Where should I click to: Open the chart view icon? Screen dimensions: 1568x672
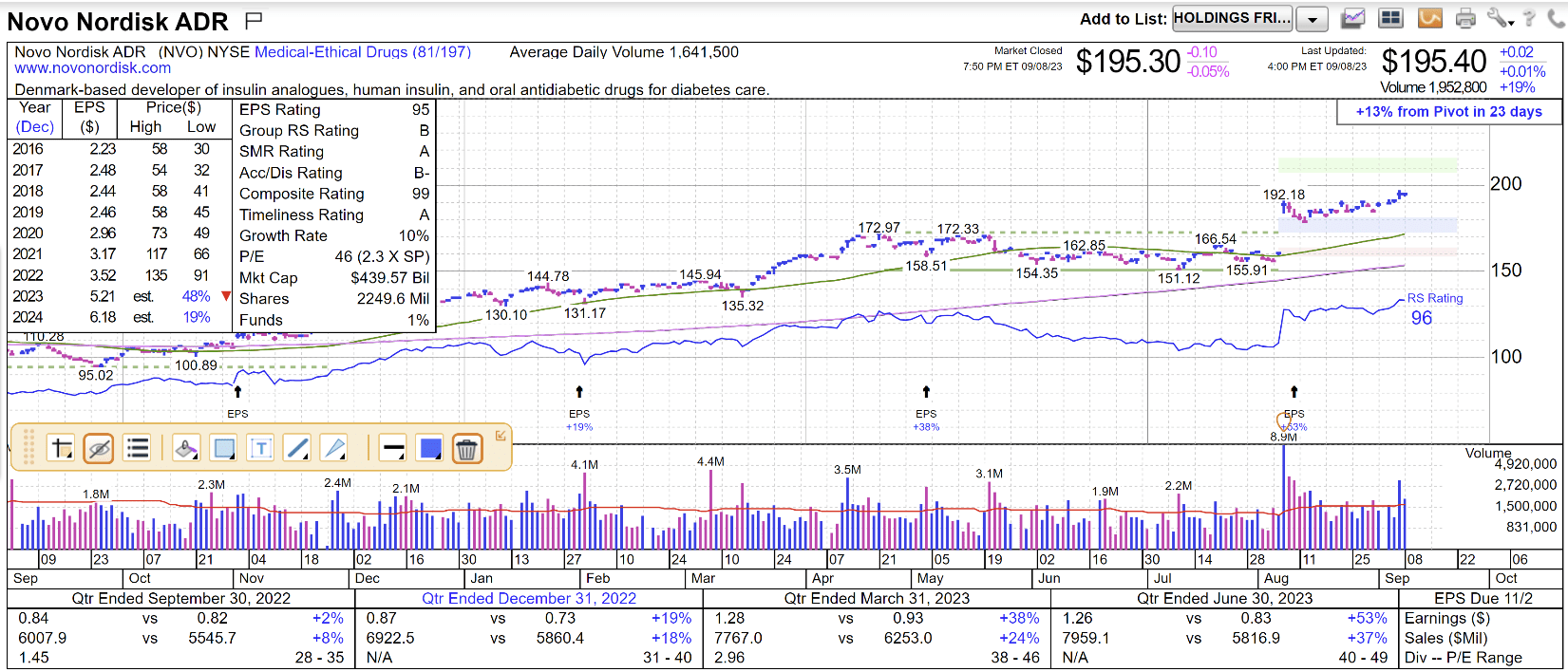1353,18
